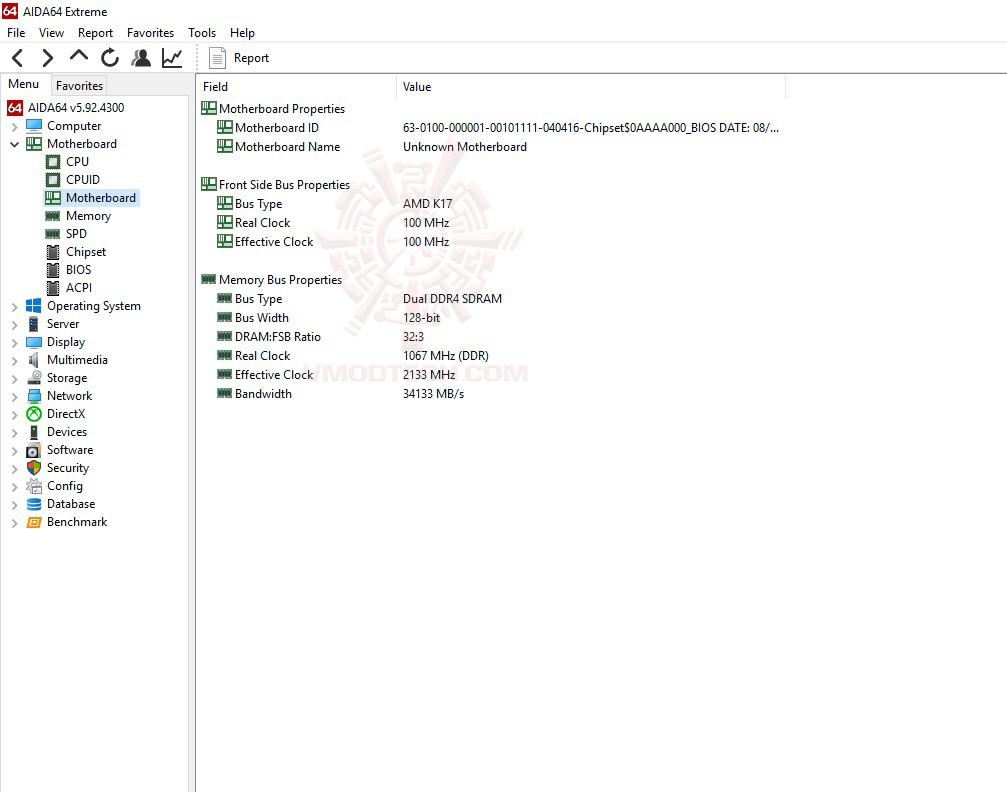Select the highlighted Motherboard sub-item
This screenshot has height=792, width=1007.
(91, 198)
